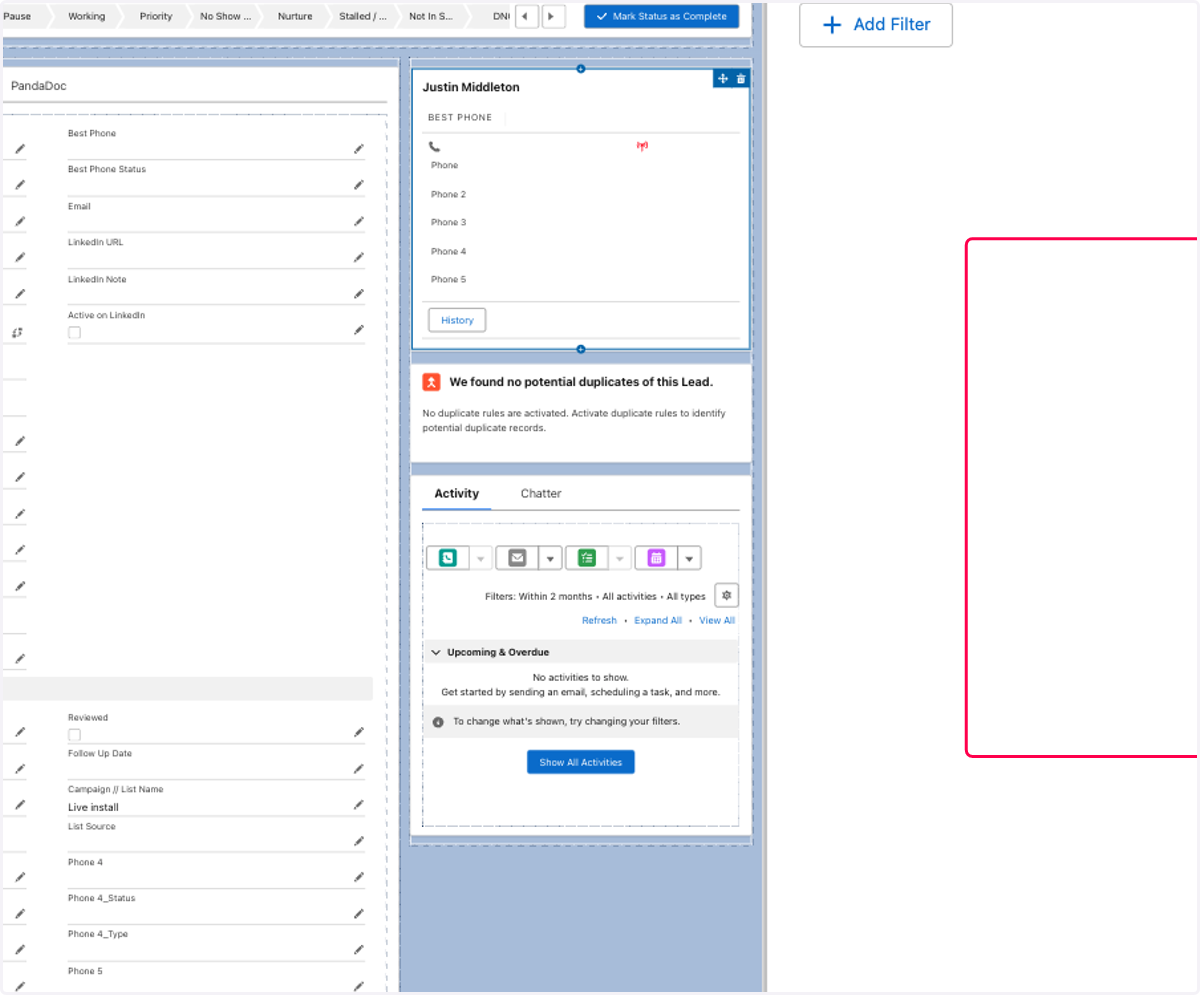1200x995 pixels.
Task: Click the plus handle below the History button
Action: tap(581, 349)
